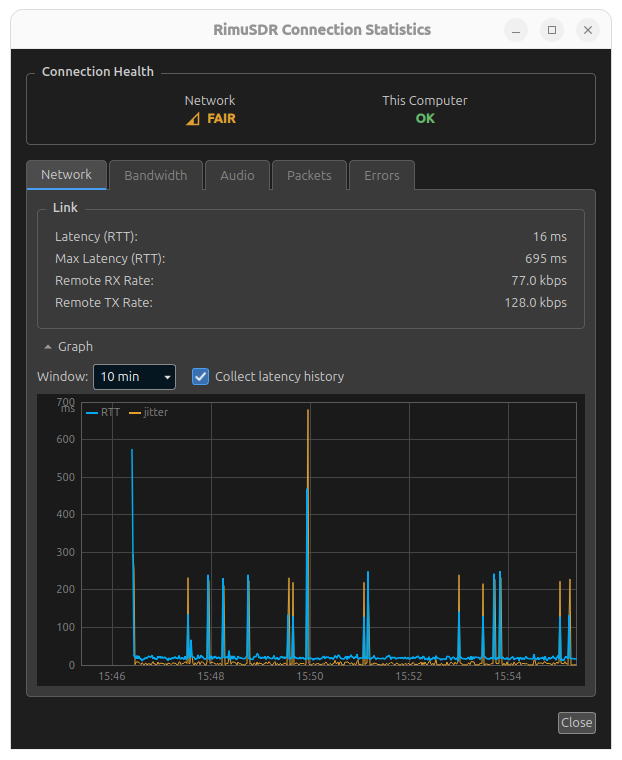Image resolution: width=622 pixels, height=760 pixels.
Task: Click the Network heading in Connection Health
Action: (210, 101)
